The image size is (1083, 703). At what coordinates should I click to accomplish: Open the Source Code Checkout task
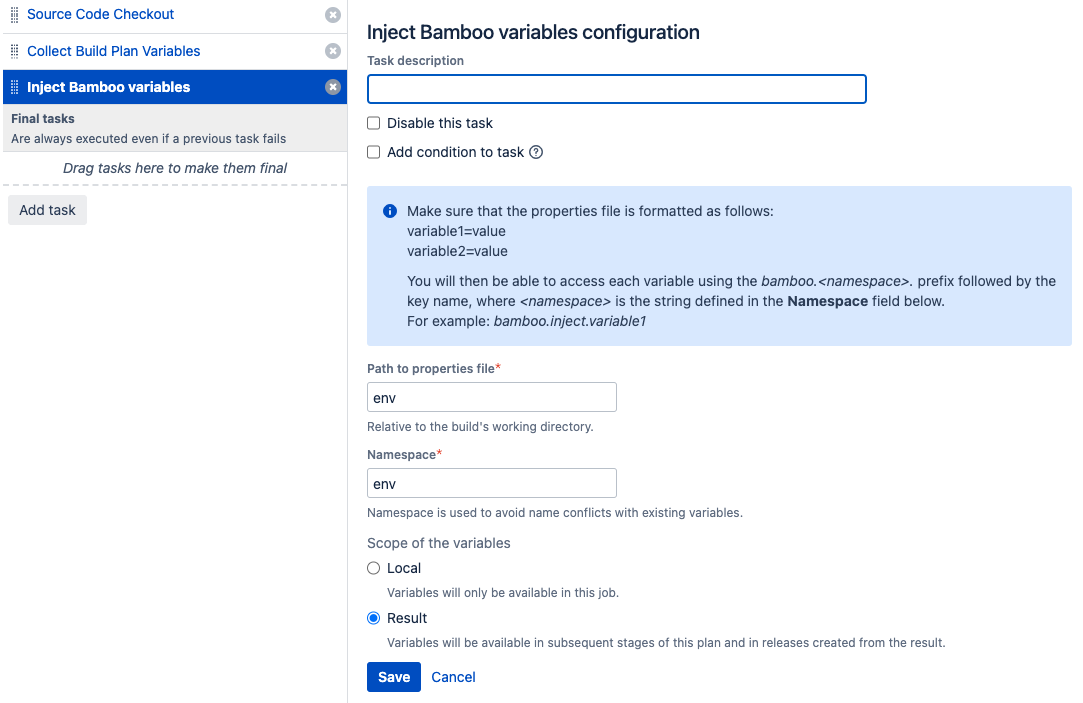(x=100, y=15)
